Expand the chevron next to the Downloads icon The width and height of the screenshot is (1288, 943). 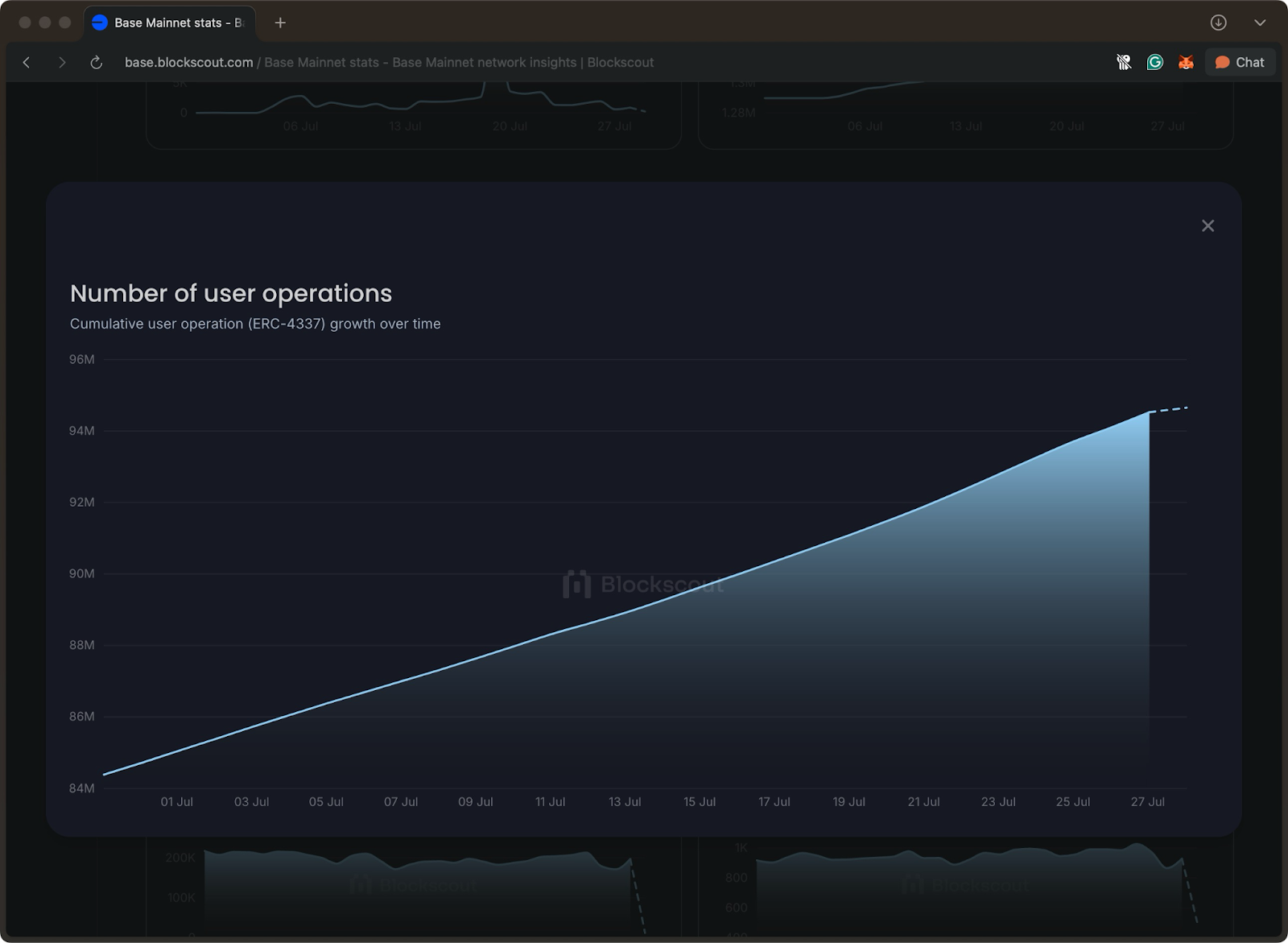click(1260, 23)
